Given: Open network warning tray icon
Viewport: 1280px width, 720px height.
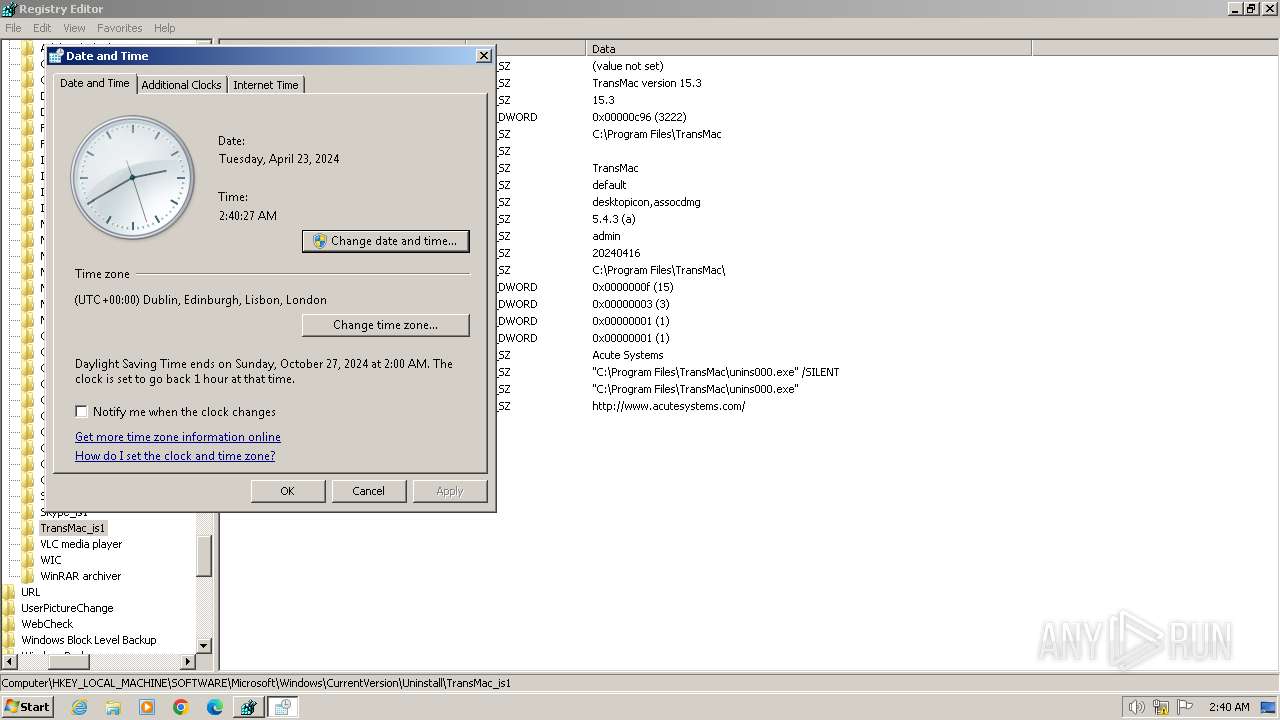Looking at the screenshot, I should pyautogui.click(x=1161, y=707).
